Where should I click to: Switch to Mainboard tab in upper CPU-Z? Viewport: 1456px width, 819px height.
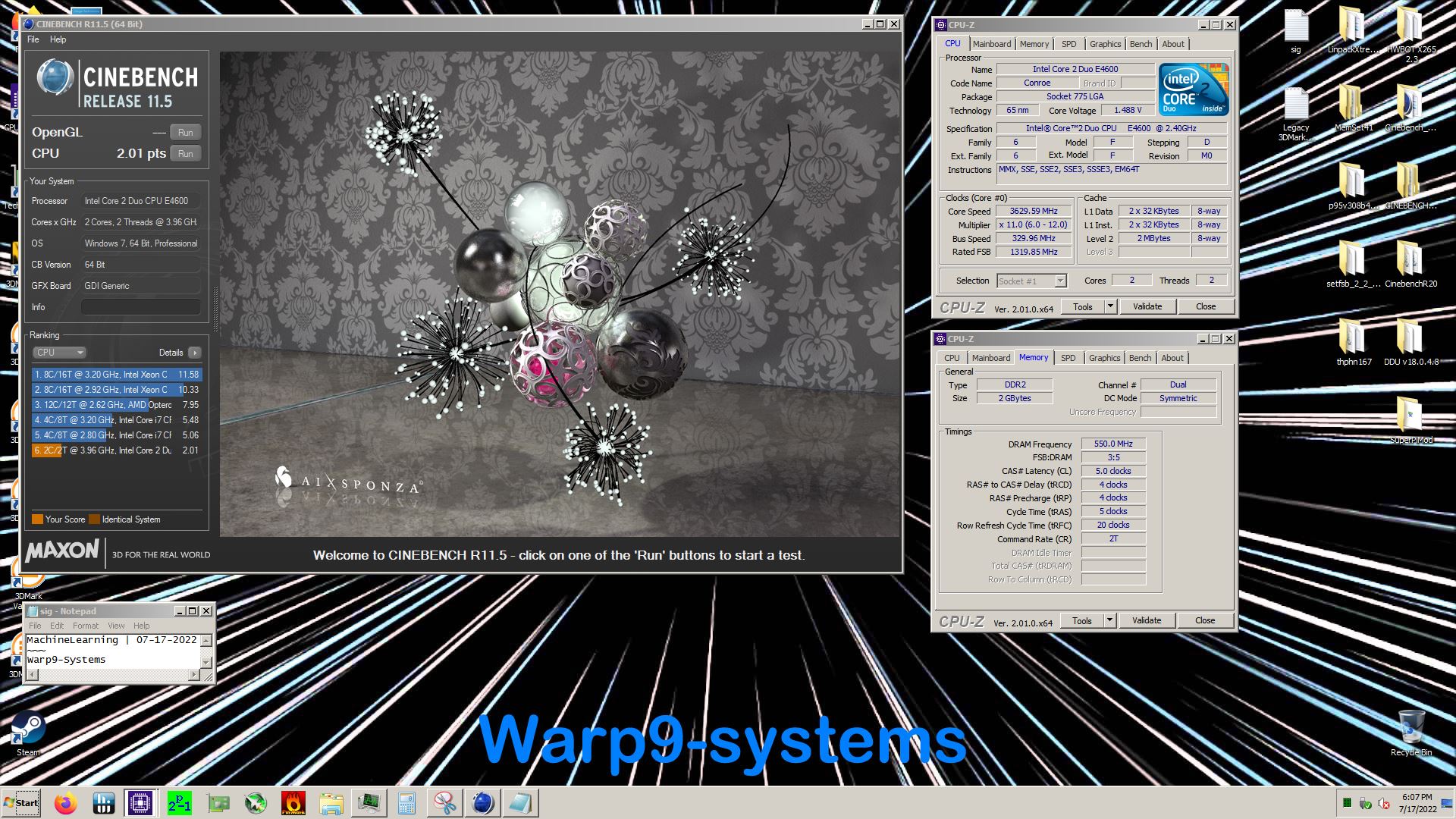(991, 44)
